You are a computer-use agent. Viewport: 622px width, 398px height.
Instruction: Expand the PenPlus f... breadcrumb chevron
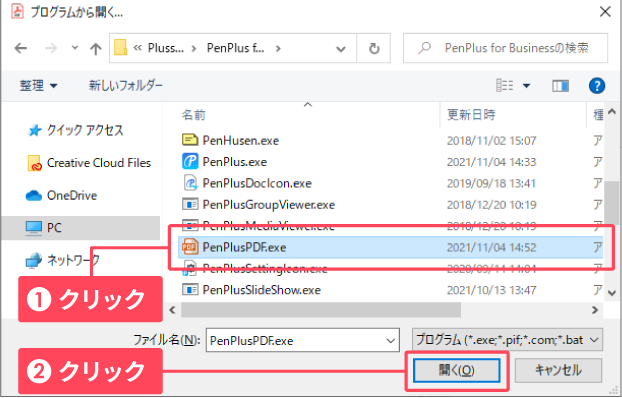tap(278, 48)
